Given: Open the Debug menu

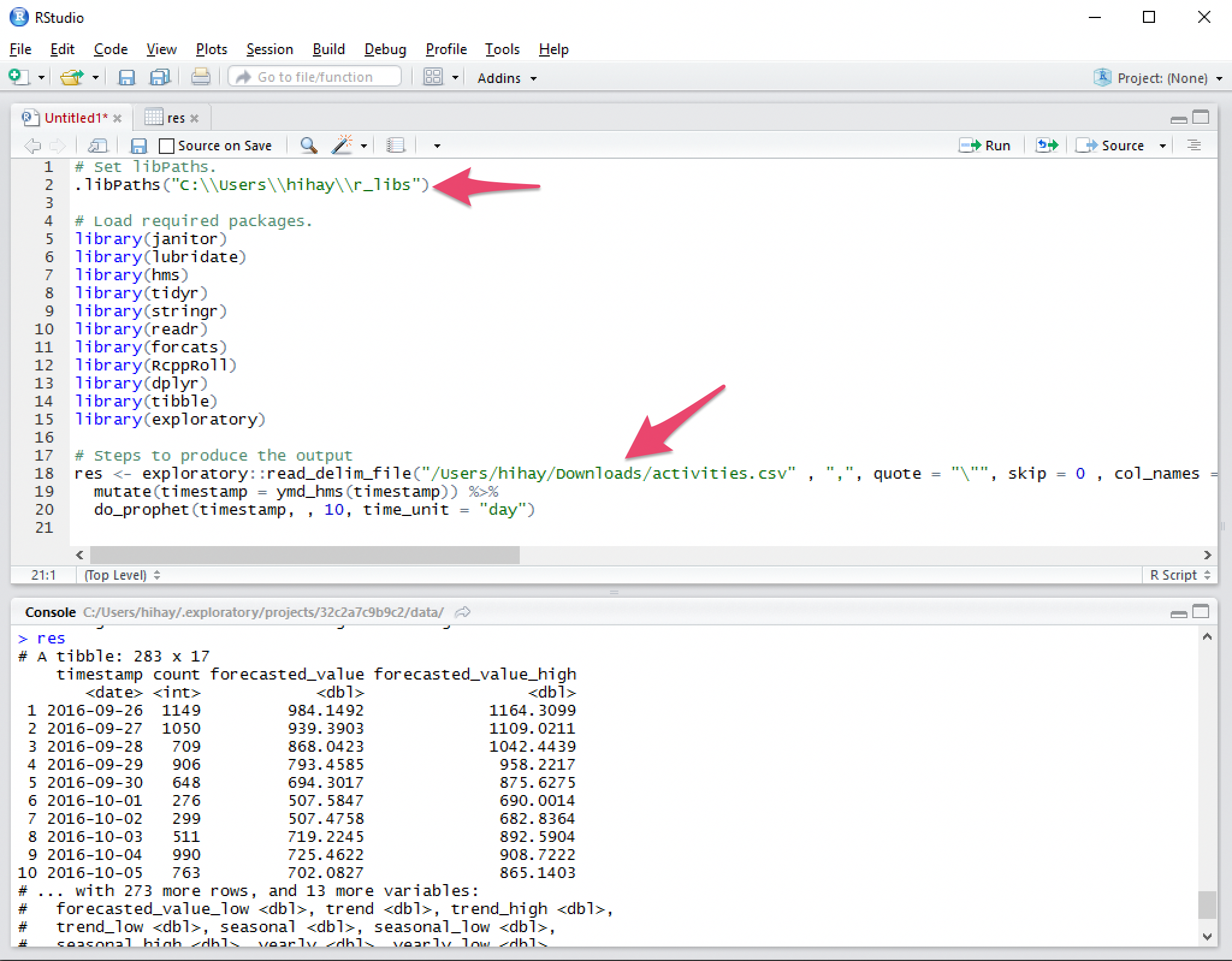Looking at the screenshot, I should click(385, 49).
